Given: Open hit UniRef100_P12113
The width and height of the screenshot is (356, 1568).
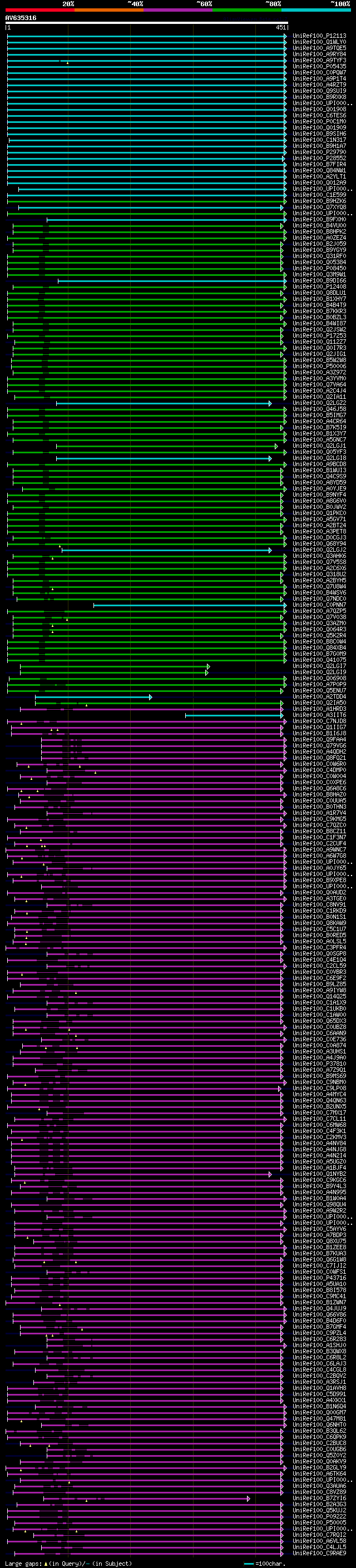Looking at the screenshot, I should 319,36.
